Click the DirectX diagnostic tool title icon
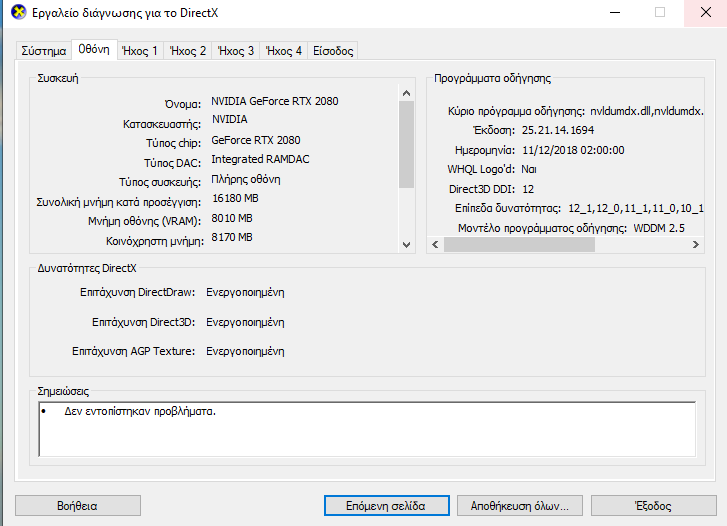The height and width of the screenshot is (526, 727). [x=19, y=13]
